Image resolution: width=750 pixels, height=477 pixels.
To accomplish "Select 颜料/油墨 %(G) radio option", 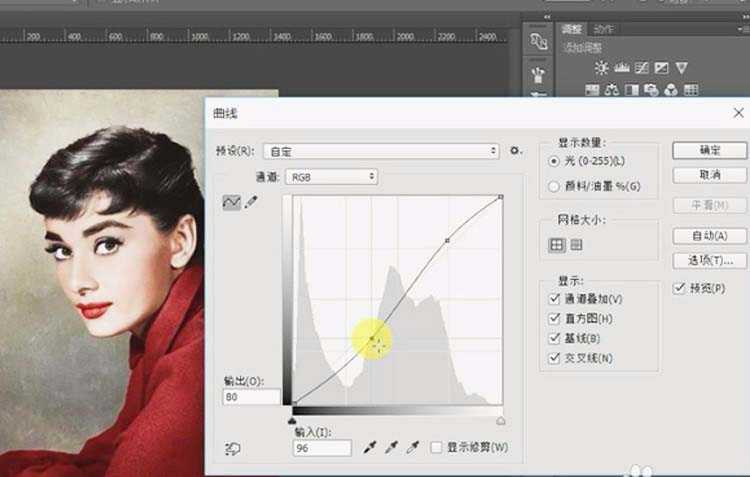I will 555,186.
